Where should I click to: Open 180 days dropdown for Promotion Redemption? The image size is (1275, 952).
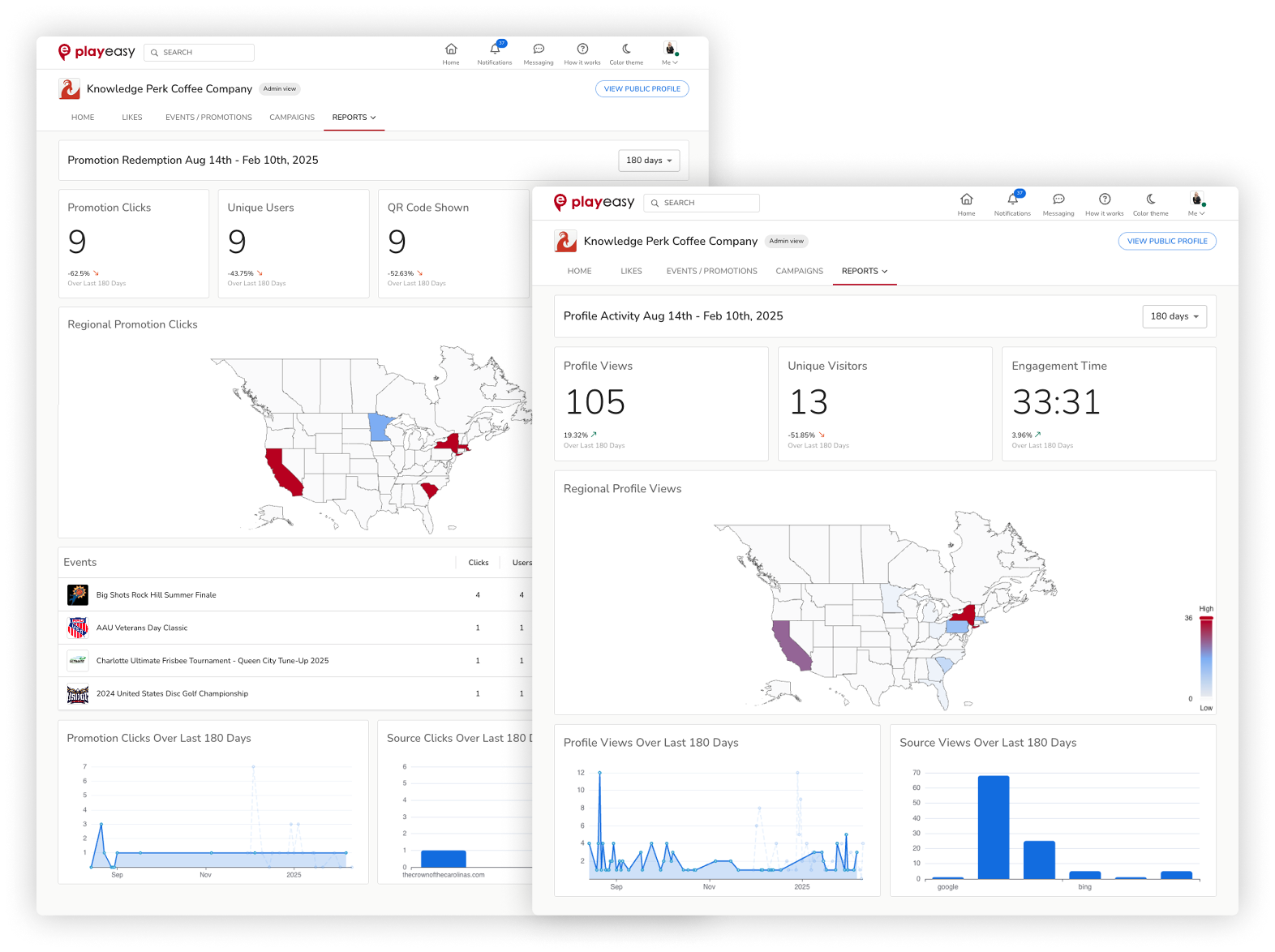pyautogui.click(x=649, y=161)
